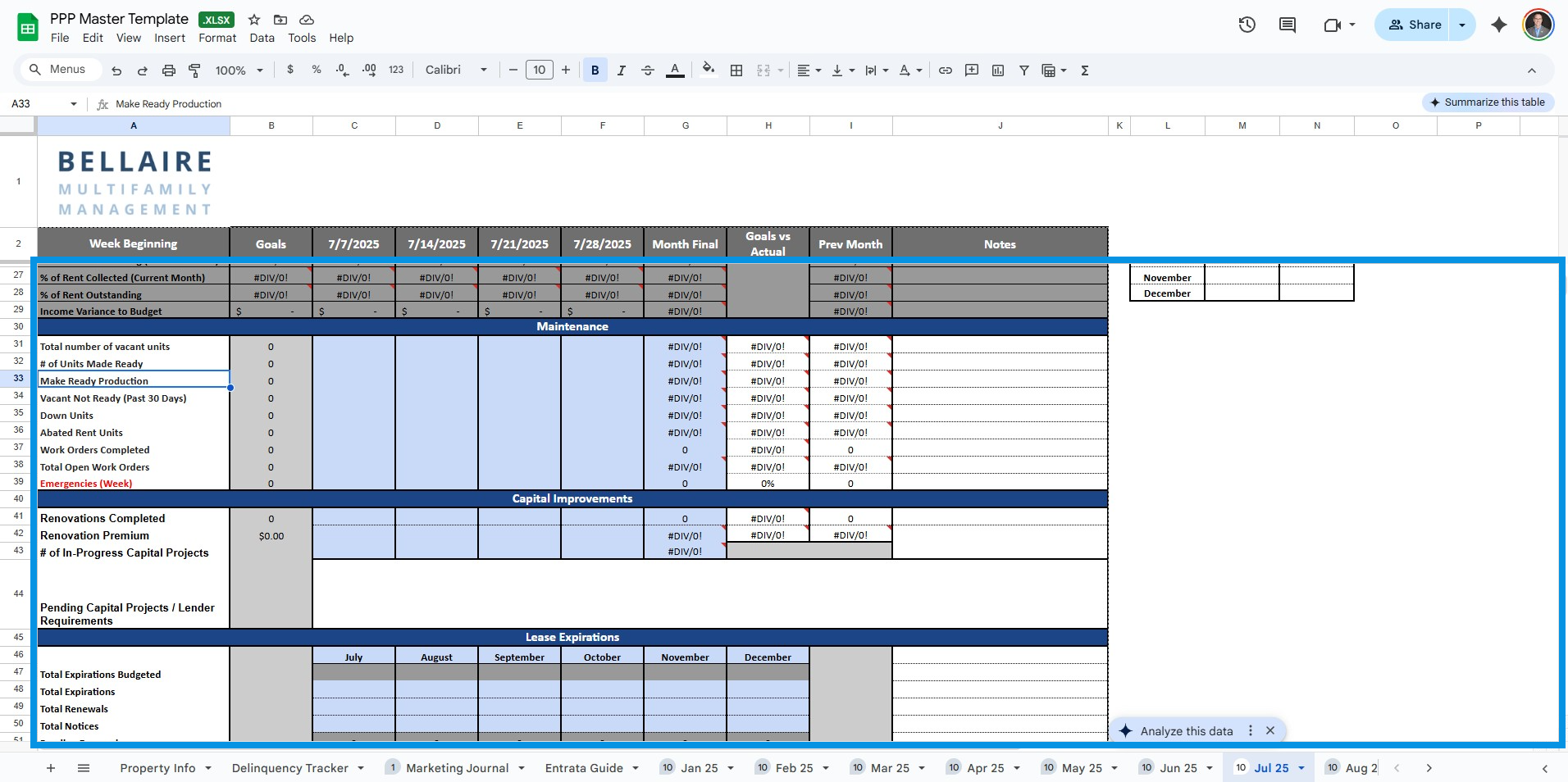Open the Format menu

point(217,38)
